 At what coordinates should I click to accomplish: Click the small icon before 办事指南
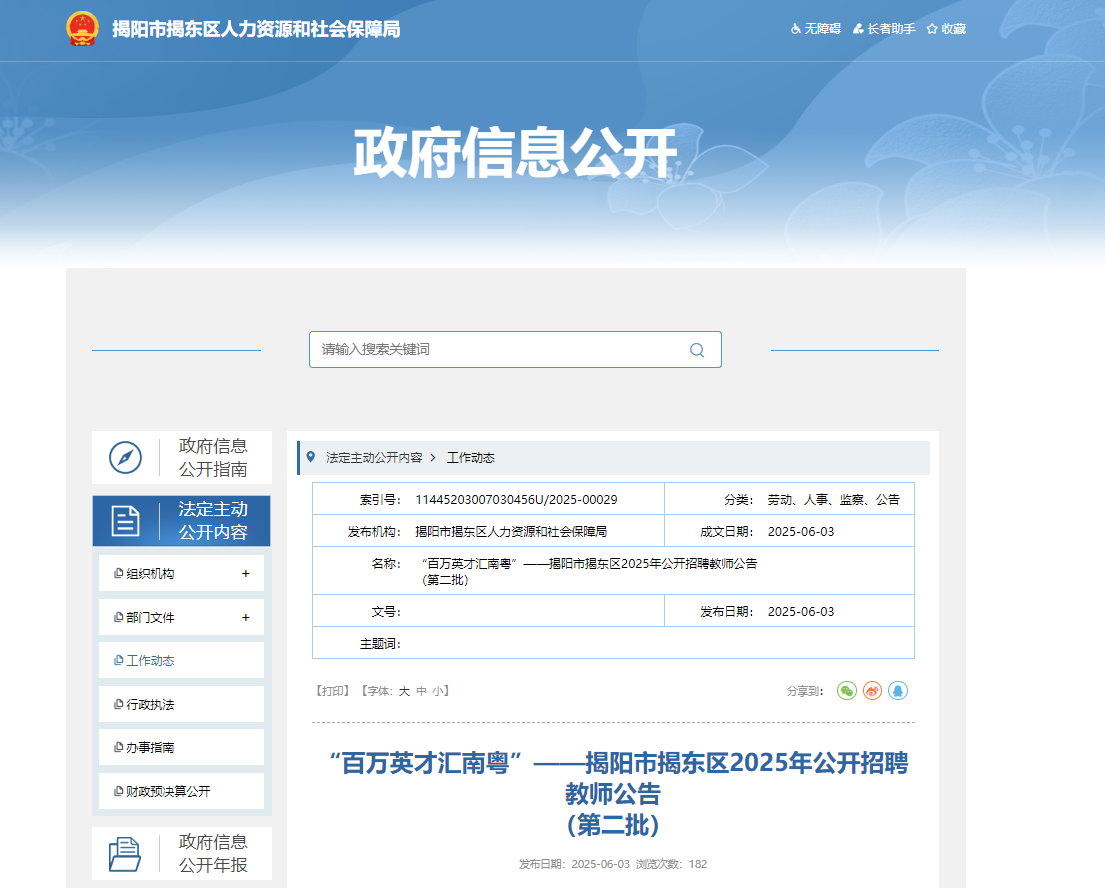(x=118, y=747)
